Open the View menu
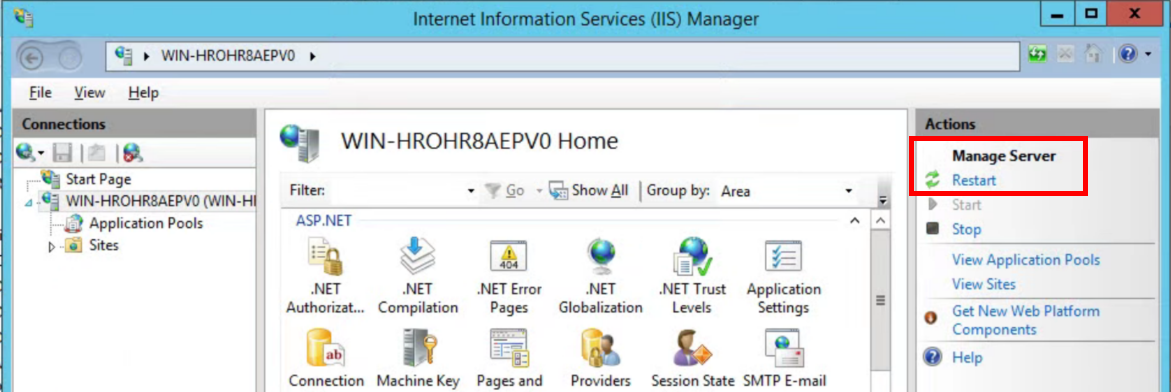This screenshot has width=1171, height=392. (90, 93)
